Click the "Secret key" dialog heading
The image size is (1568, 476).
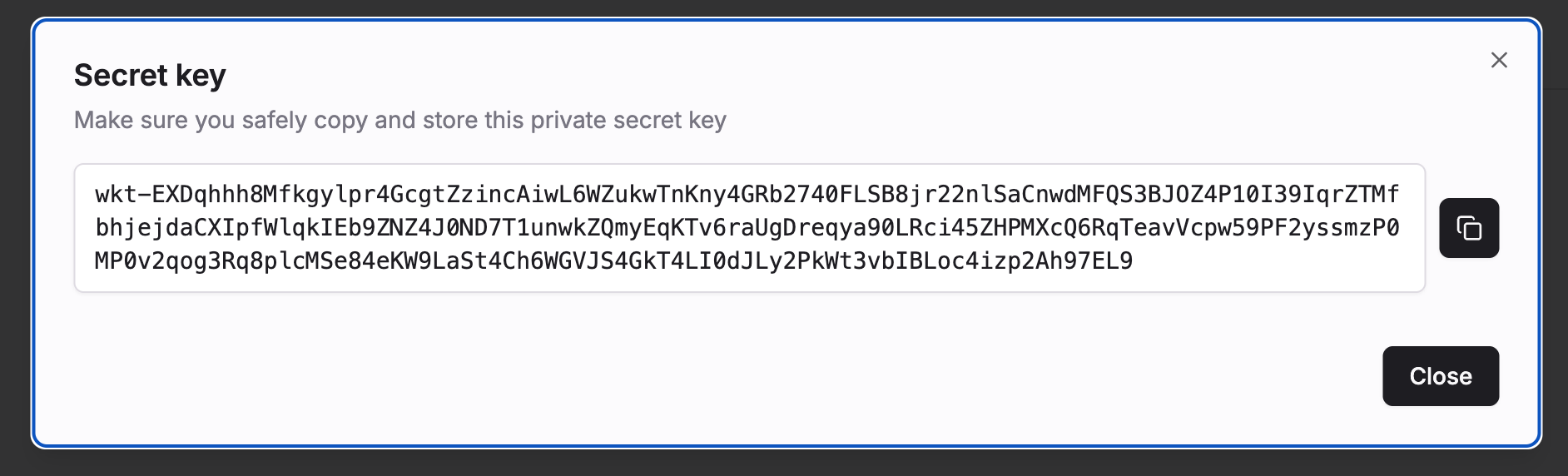(x=150, y=75)
